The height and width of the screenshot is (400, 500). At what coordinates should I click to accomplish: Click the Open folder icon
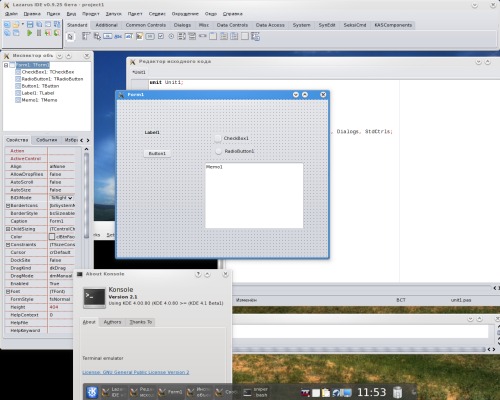tap(15, 24)
